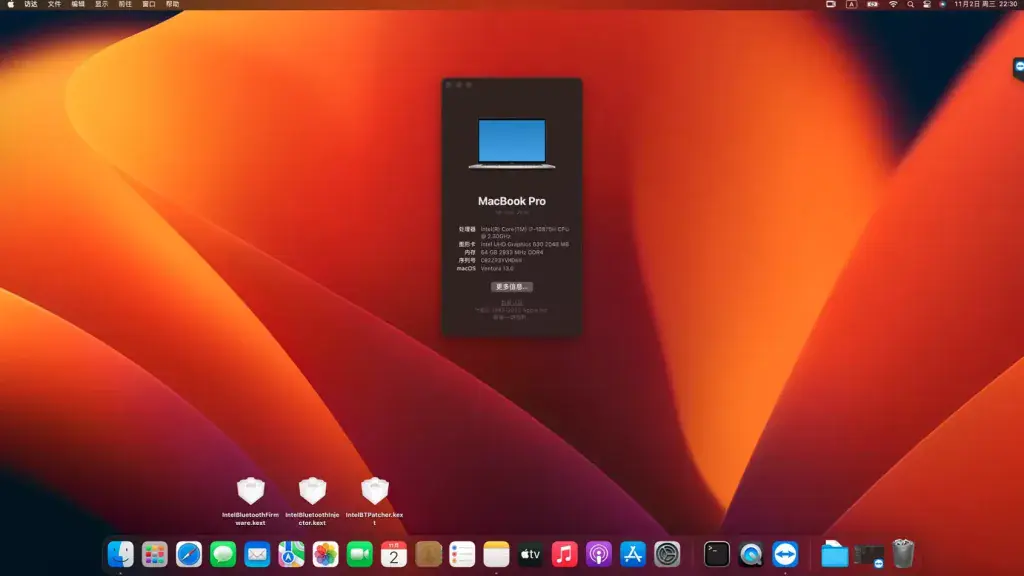
Task: Click the 64 GB 2933 MHz DDR4 text
Action: tap(512, 252)
